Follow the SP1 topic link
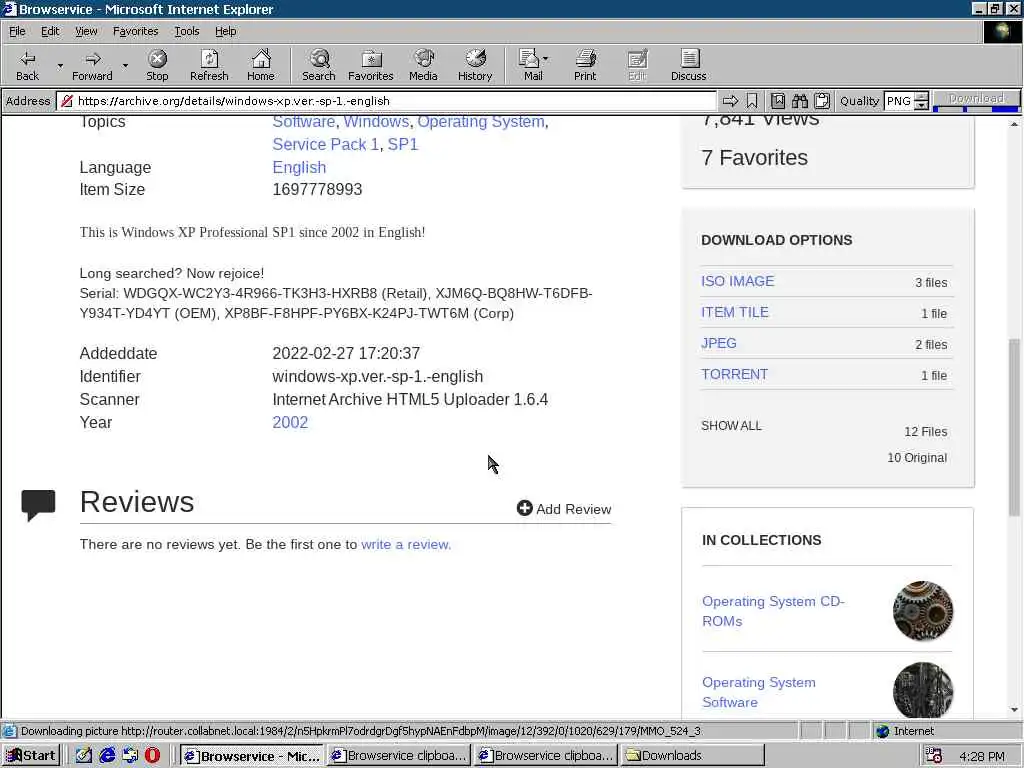 pos(403,144)
